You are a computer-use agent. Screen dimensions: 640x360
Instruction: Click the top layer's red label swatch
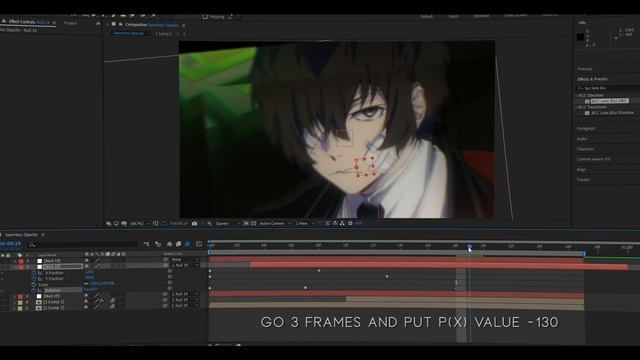point(21,261)
